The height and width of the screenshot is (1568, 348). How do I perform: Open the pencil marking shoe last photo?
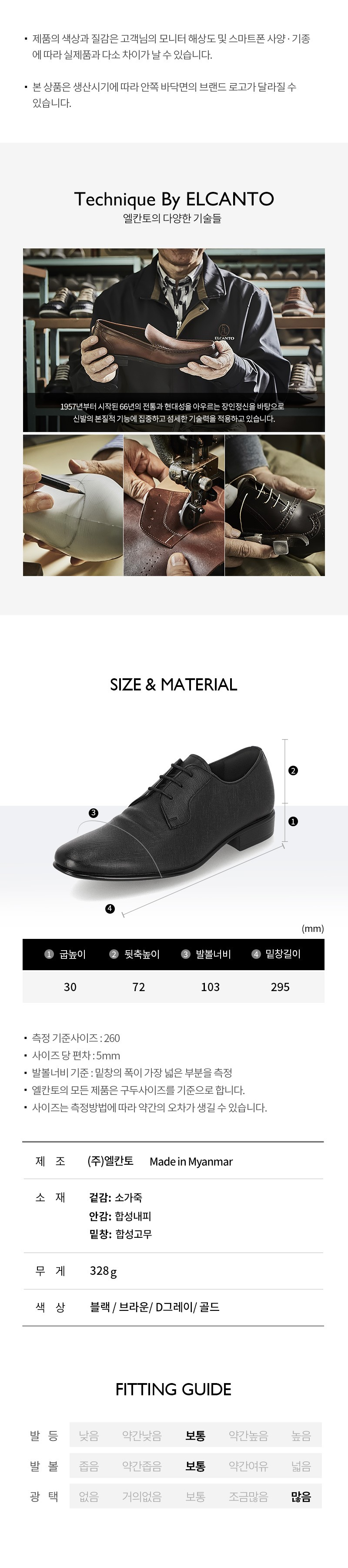click(x=73, y=505)
